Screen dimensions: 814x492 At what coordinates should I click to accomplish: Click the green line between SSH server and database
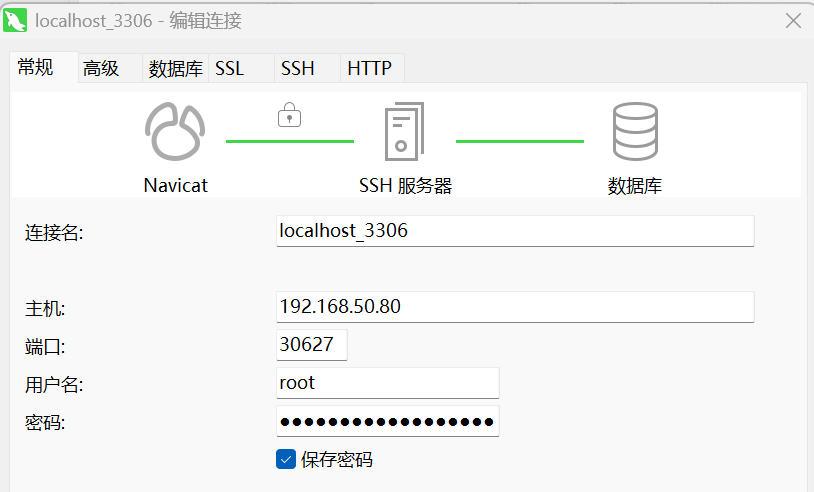(520, 142)
